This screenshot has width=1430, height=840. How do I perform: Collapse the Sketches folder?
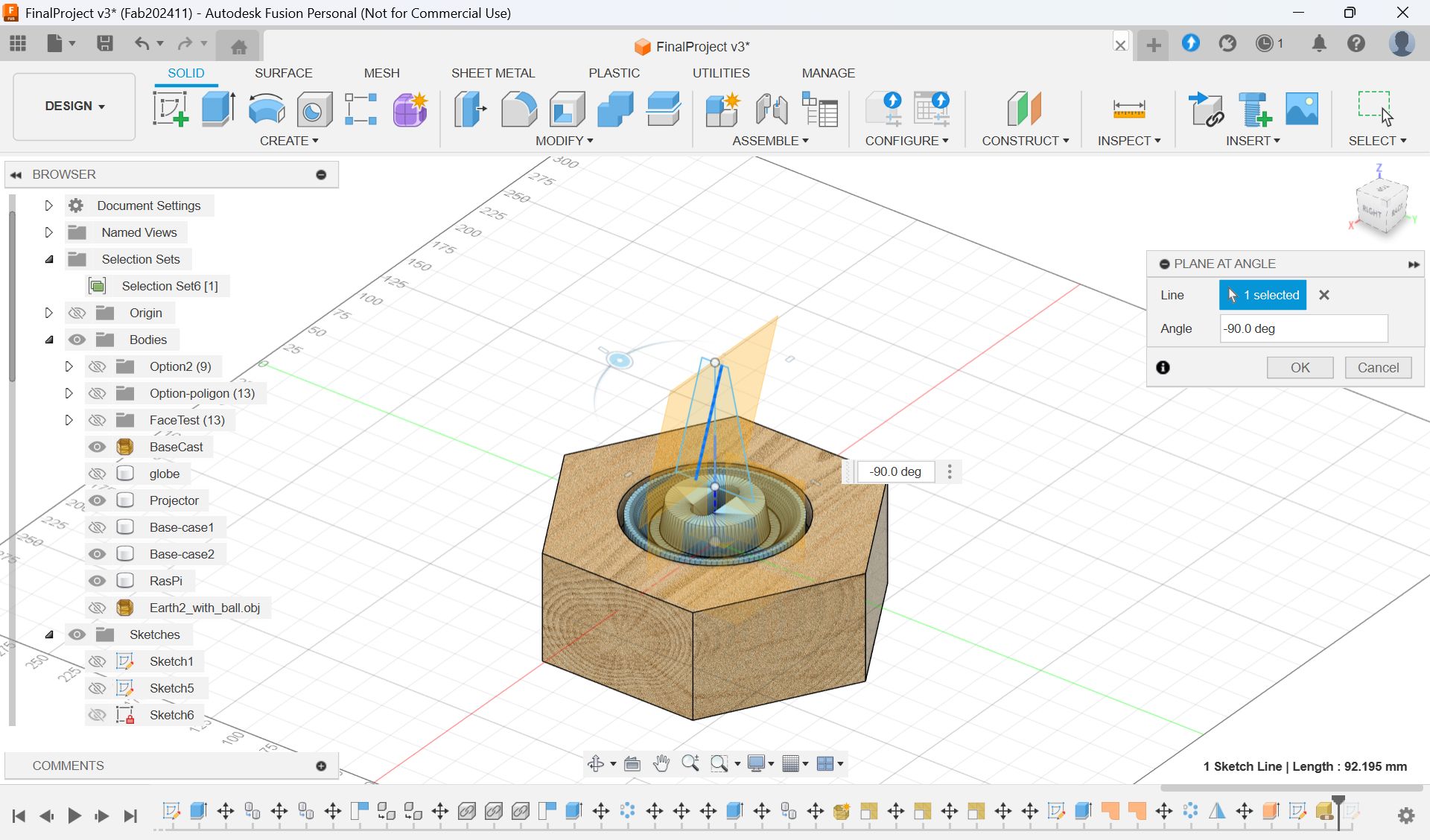click(x=49, y=634)
